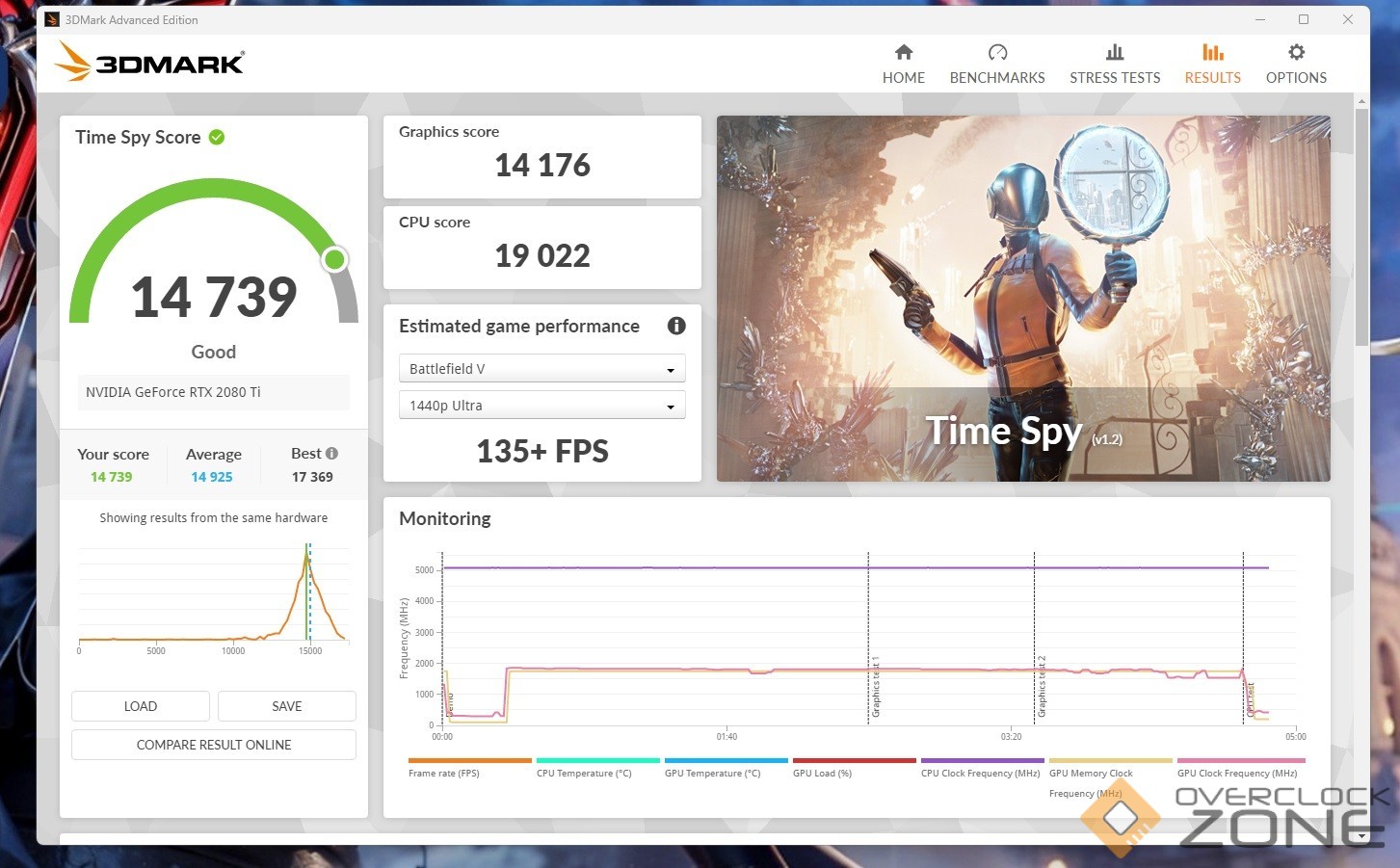The image size is (1400, 868).
Task: Click green validation checkmark beside Time Spy Score
Action: click(x=217, y=137)
